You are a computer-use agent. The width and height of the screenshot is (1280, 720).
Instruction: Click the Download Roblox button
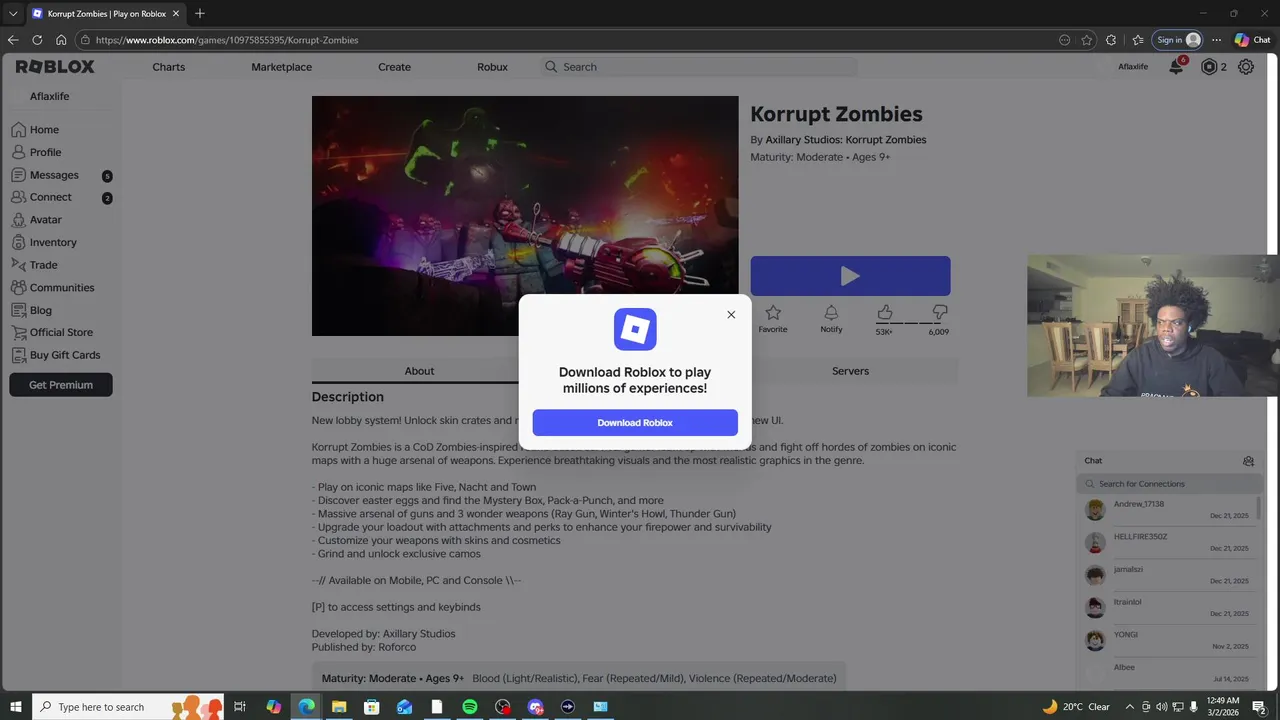click(x=635, y=423)
